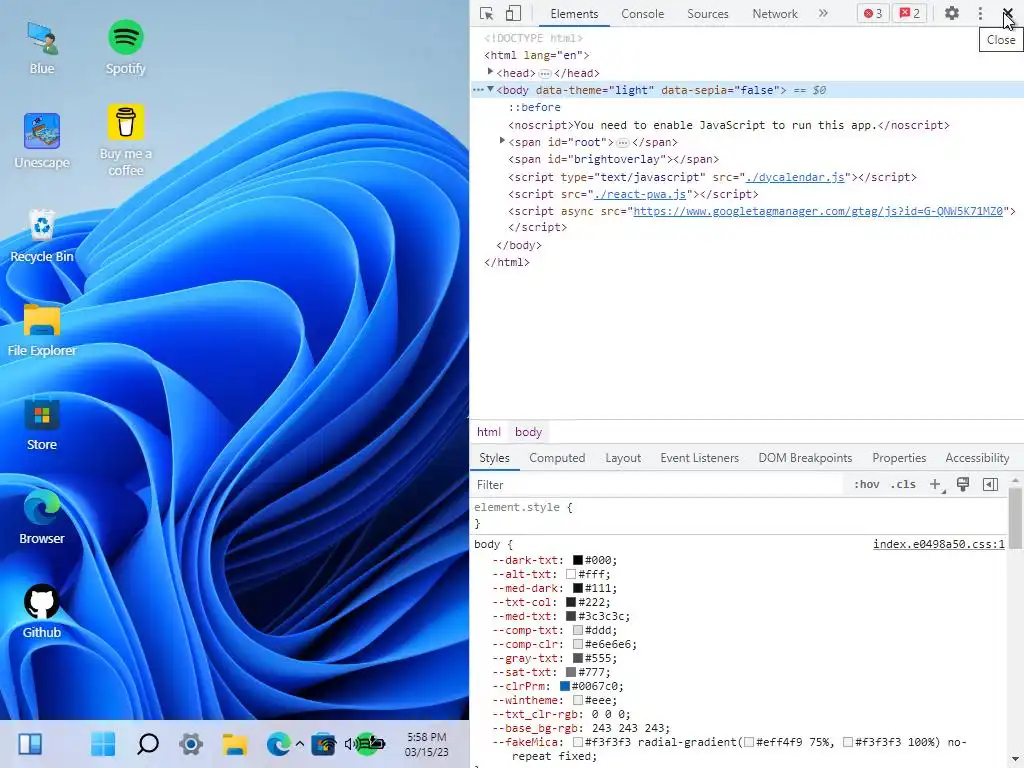
Task: Click the Windows Start button
Action: 103,744
